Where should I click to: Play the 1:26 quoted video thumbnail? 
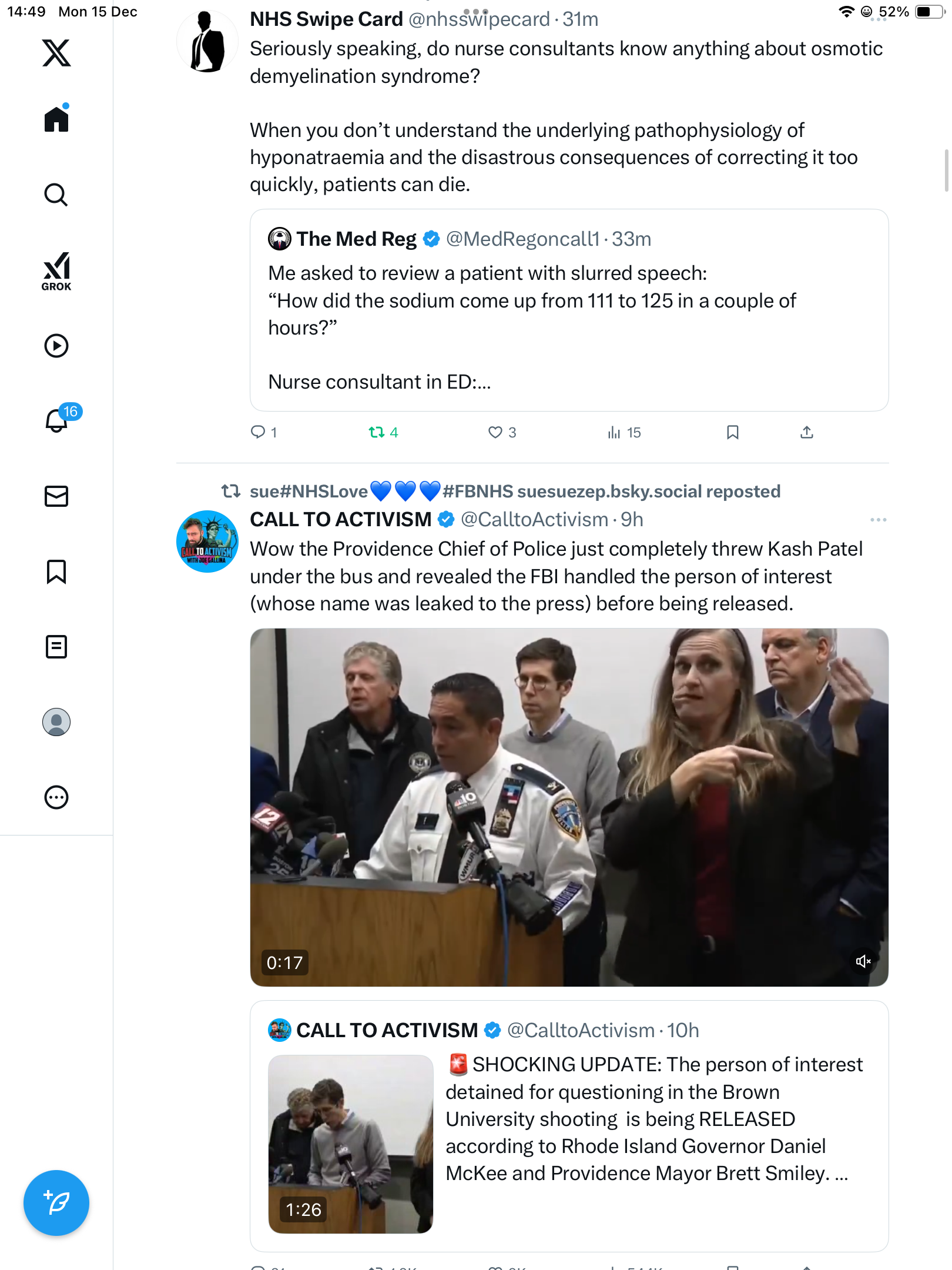click(351, 1144)
